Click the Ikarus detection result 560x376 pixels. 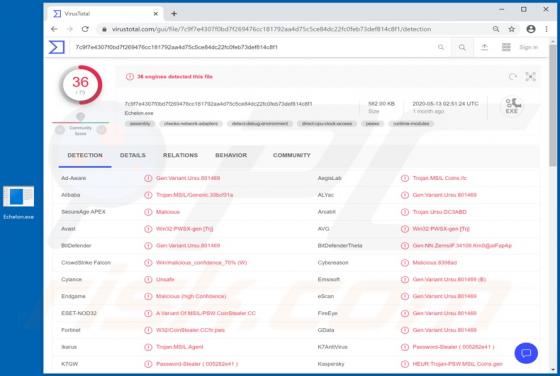(180, 347)
